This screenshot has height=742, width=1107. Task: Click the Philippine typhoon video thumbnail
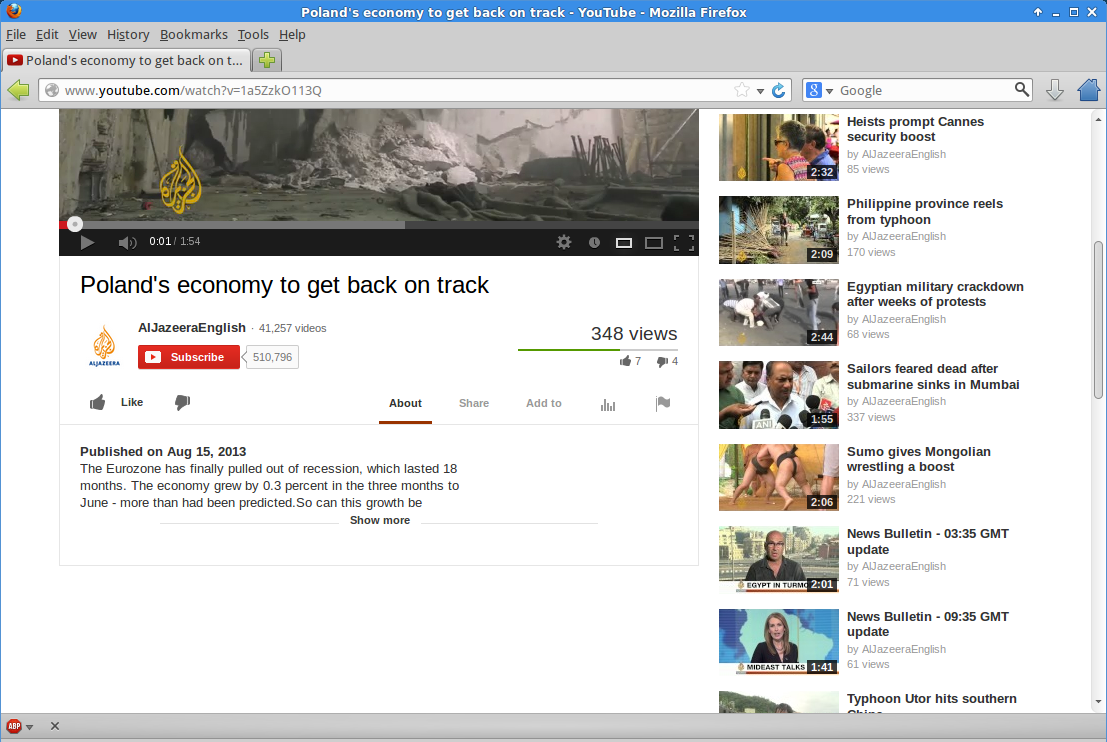[779, 230]
